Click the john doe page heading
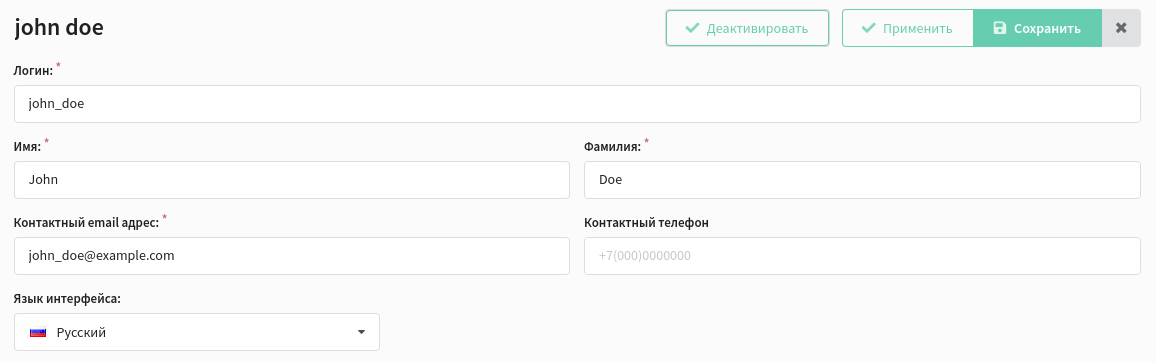 point(59,28)
